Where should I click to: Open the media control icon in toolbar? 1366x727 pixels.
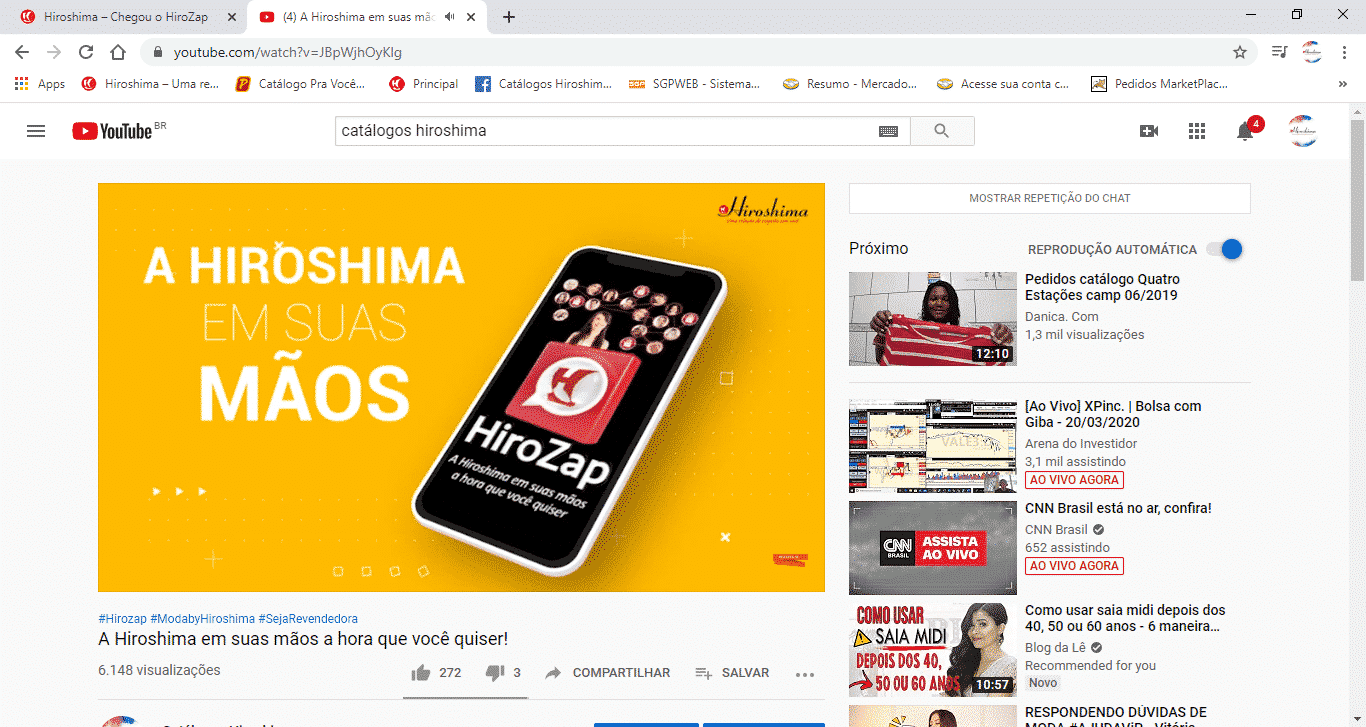1280,52
